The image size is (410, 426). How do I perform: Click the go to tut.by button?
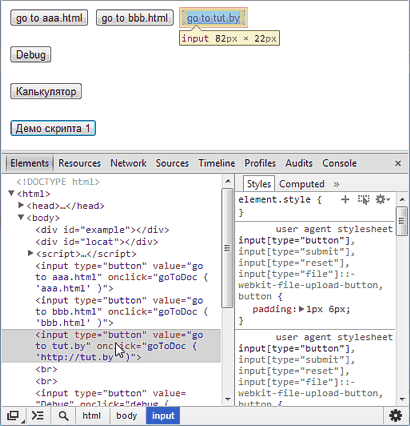pyautogui.click(x=213, y=18)
